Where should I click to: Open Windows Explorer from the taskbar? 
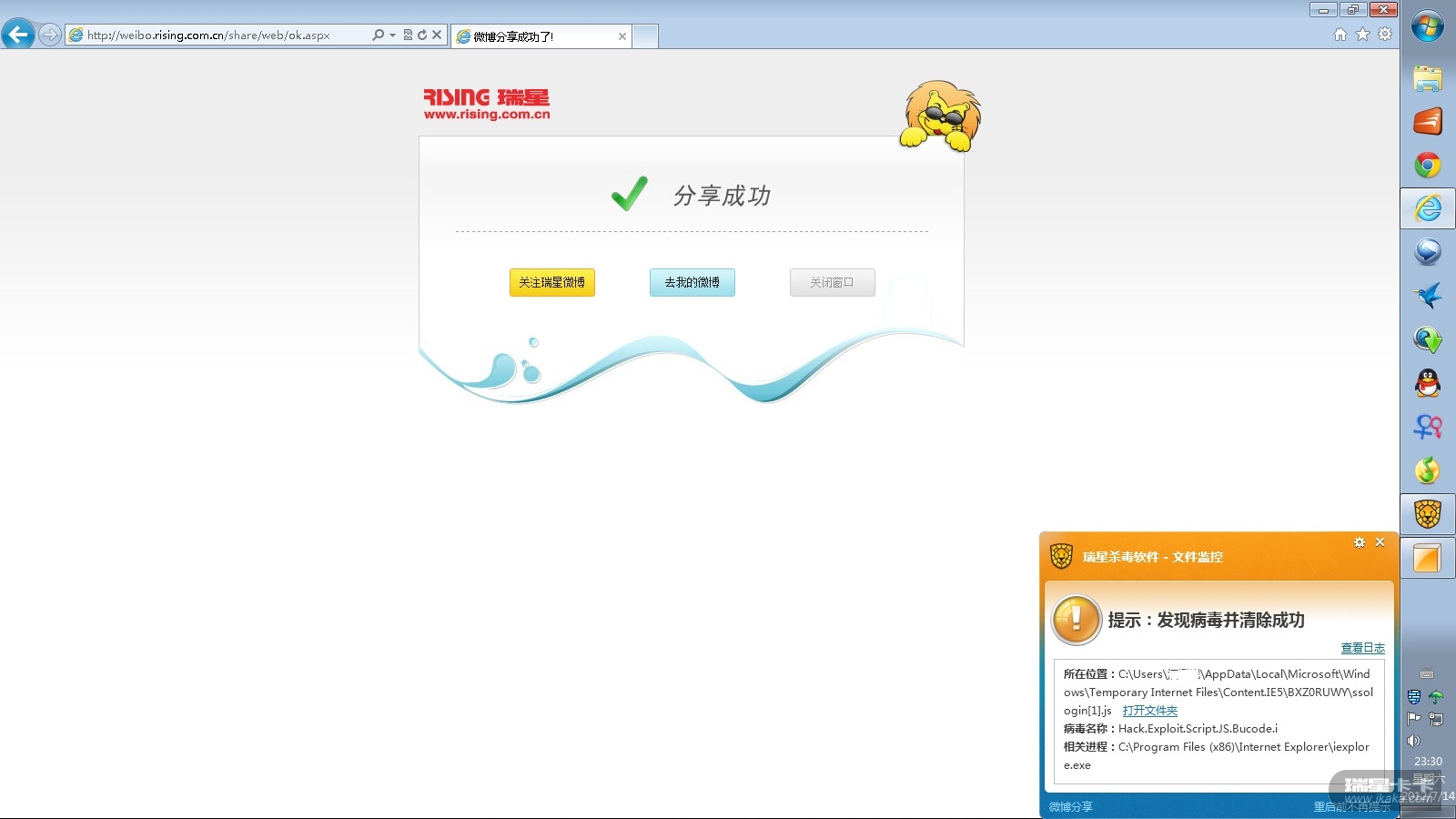(x=1428, y=78)
